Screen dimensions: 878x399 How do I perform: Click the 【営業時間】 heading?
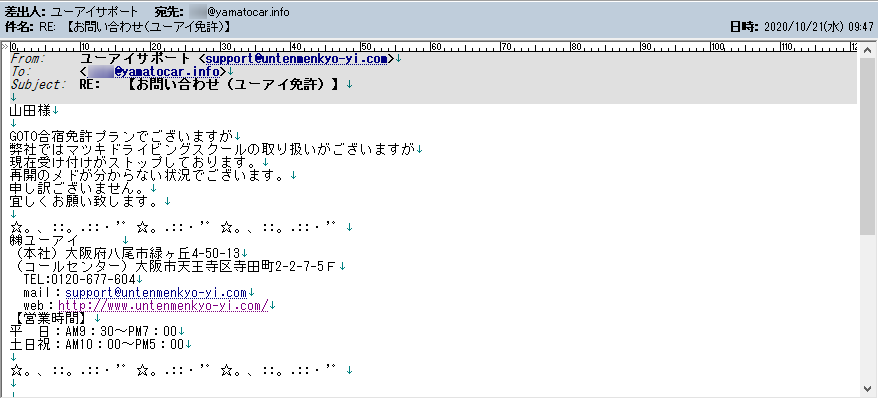52,318
